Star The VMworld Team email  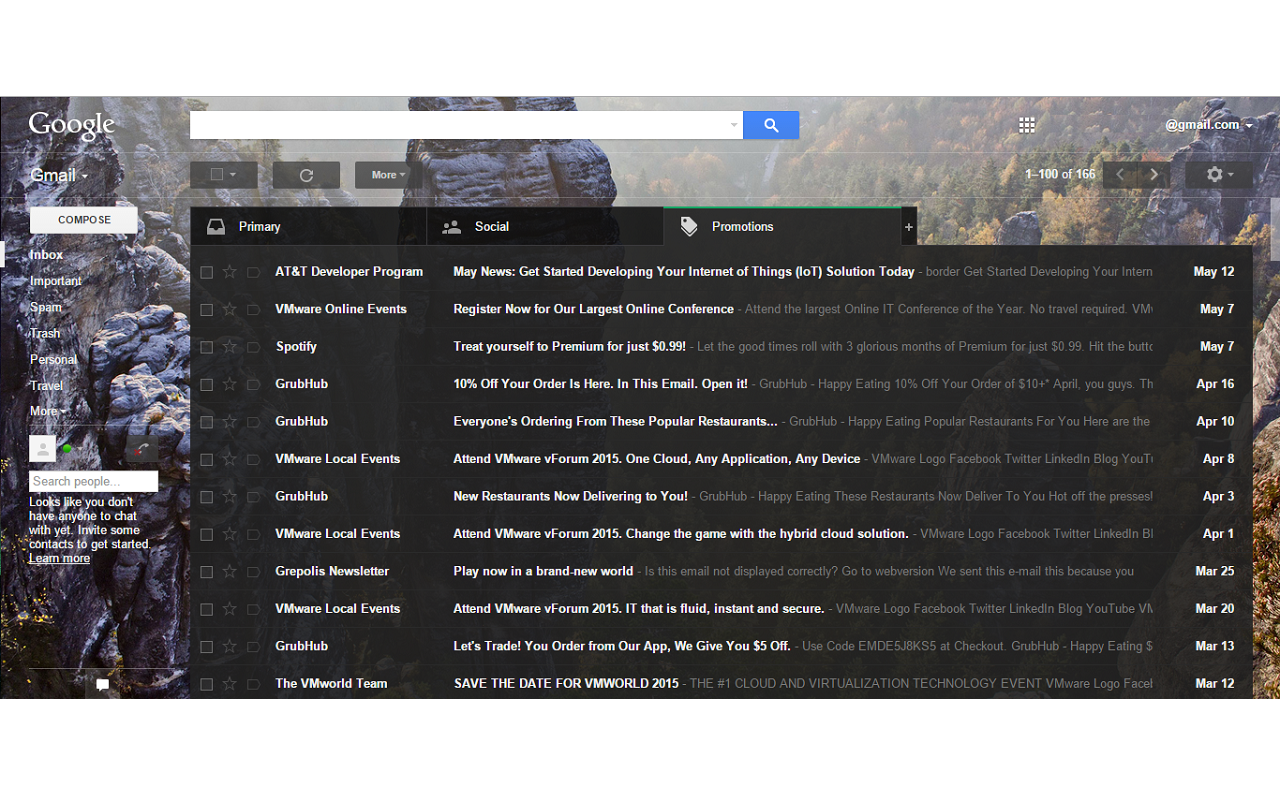[230, 684]
